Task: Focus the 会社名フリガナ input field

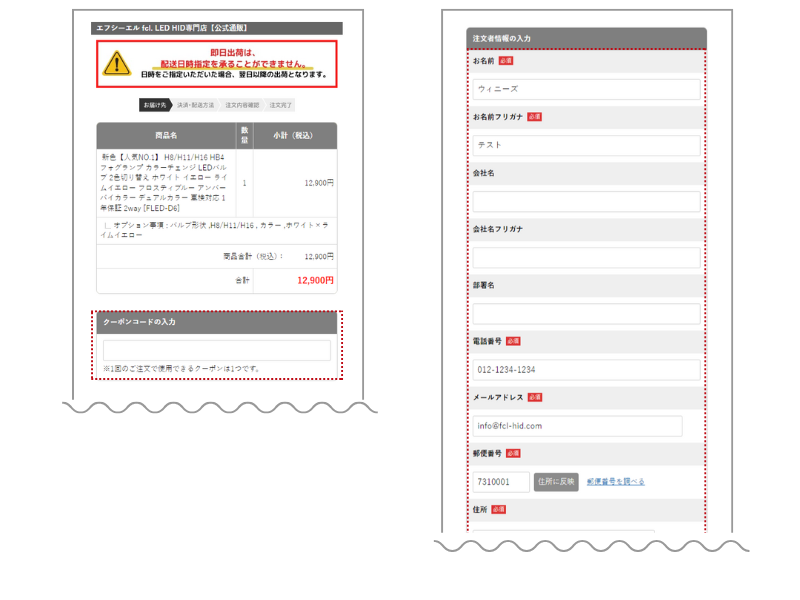Action: pyautogui.click(x=586, y=257)
